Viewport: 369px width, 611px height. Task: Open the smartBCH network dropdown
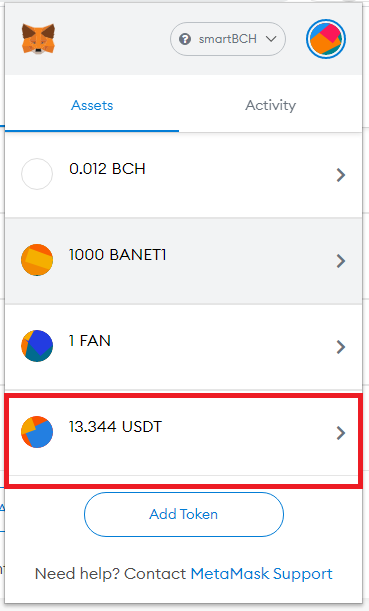click(228, 39)
